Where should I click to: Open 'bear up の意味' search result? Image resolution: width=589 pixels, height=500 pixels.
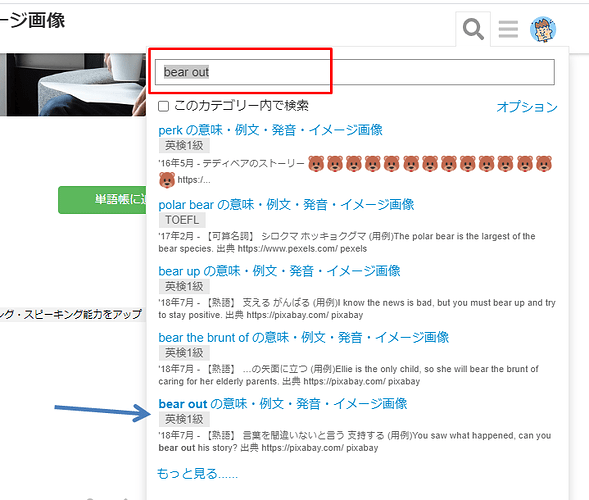pos(279,271)
